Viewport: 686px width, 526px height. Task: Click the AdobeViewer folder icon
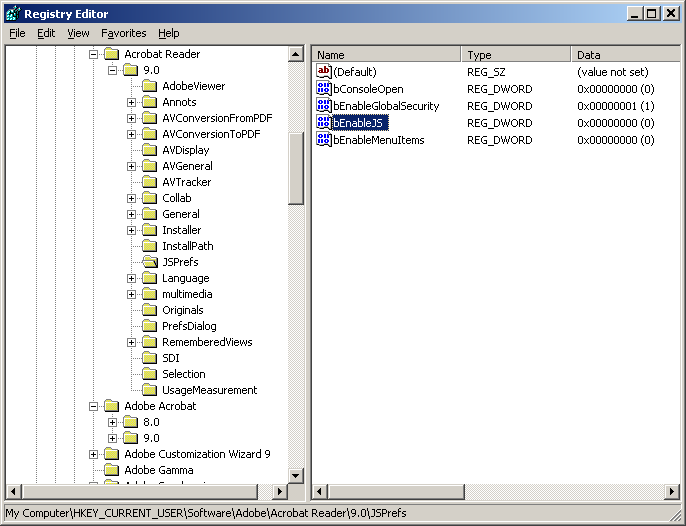pyautogui.click(x=150, y=86)
